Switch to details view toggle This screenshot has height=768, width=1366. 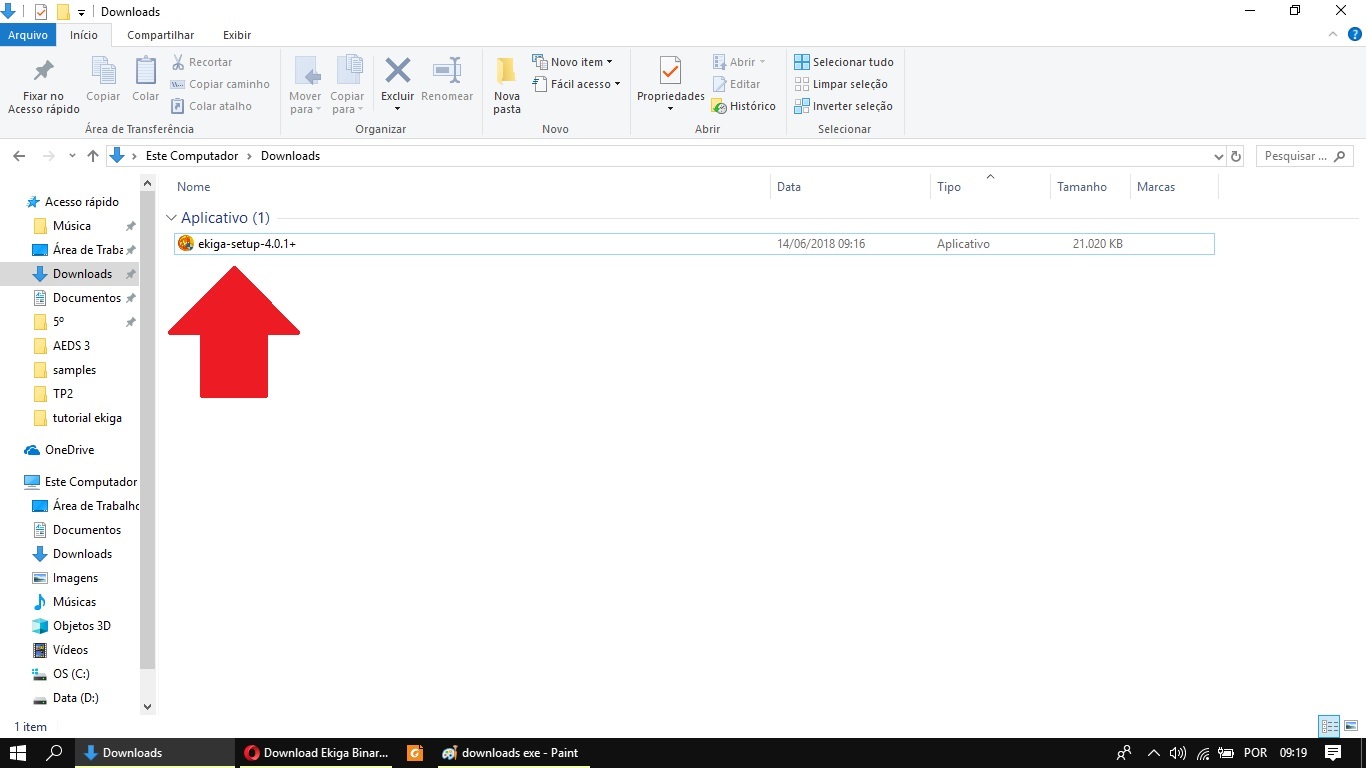click(1329, 727)
